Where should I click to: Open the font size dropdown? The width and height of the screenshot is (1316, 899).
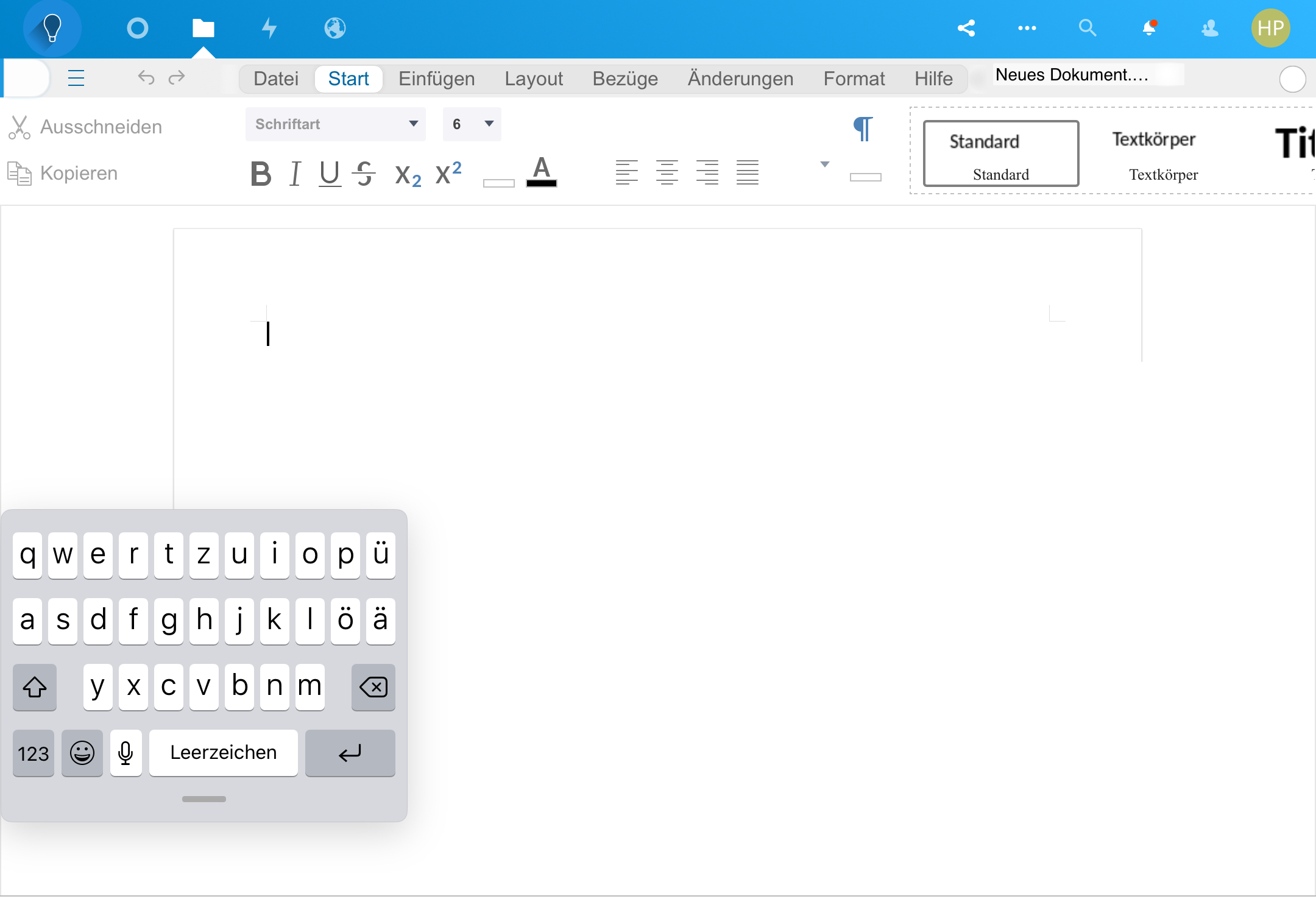(x=472, y=124)
